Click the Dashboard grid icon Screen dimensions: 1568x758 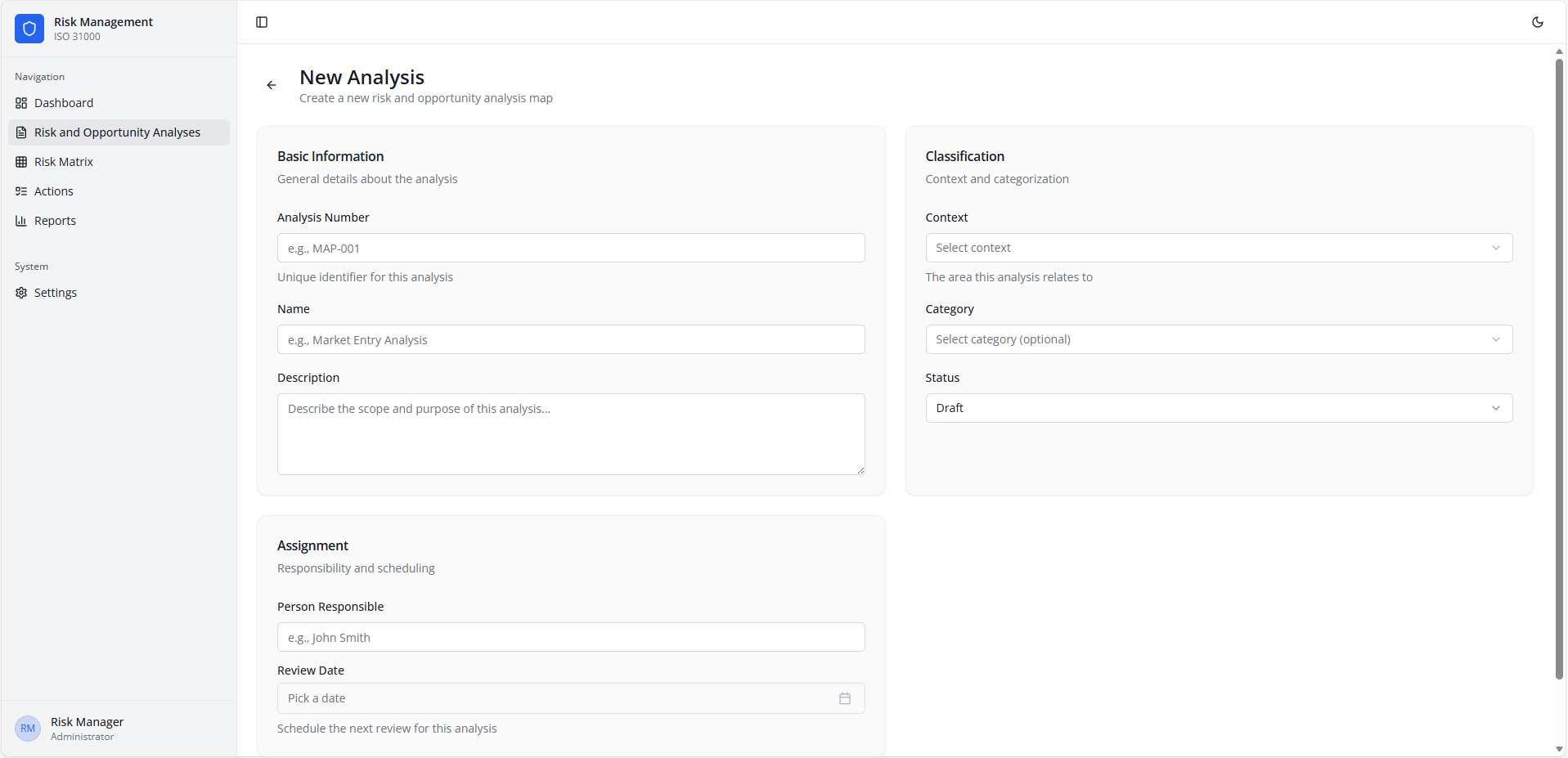[x=20, y=103]
